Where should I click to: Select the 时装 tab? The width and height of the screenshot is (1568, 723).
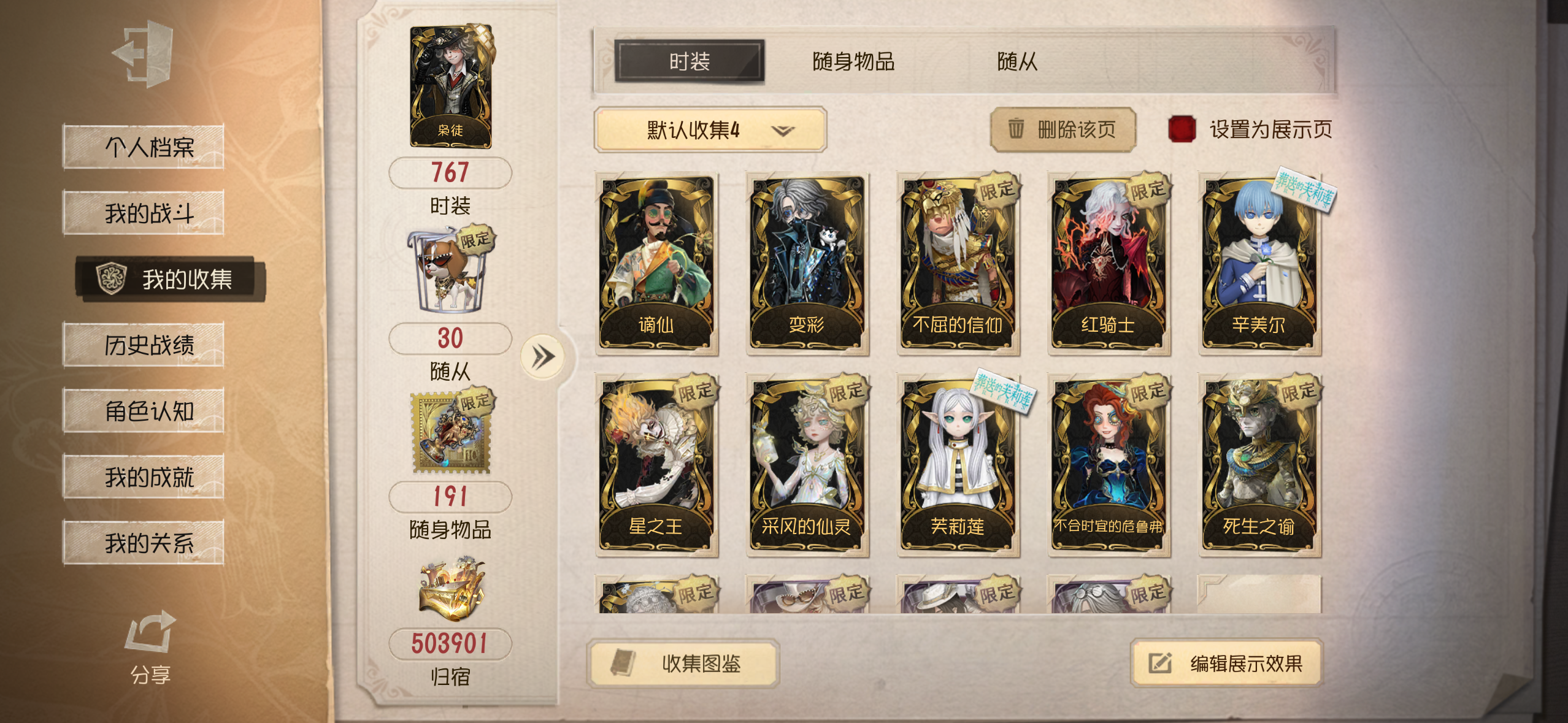[689, 61]
